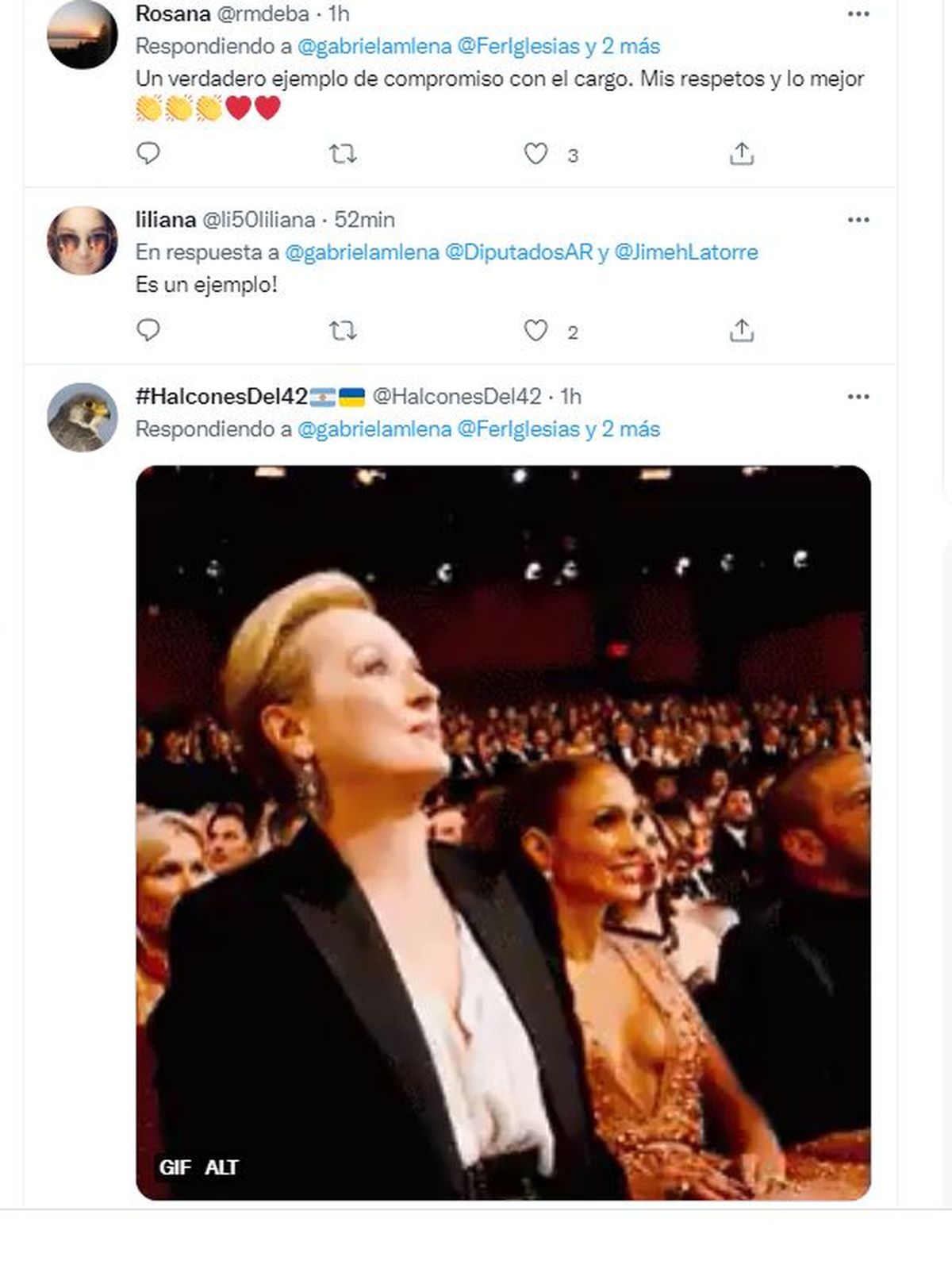Share Rosana's tweet
The image size is (952, 1280).
tap(741, 153)
